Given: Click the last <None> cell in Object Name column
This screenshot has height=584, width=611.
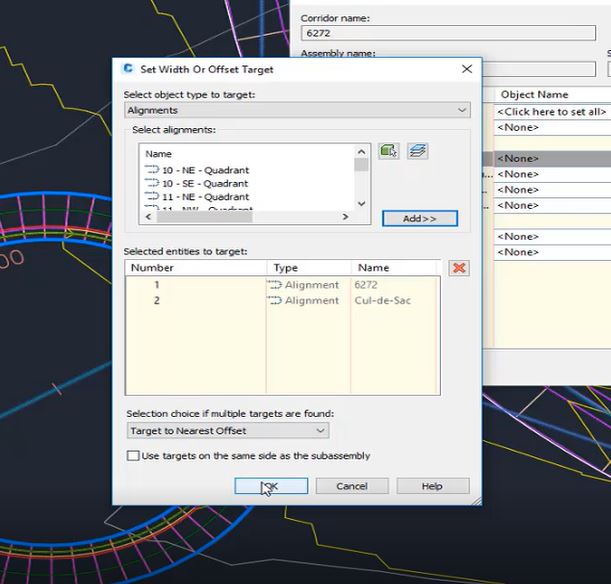Looking at the screenshot, I should pyautogui.click(x=552, y=252).
